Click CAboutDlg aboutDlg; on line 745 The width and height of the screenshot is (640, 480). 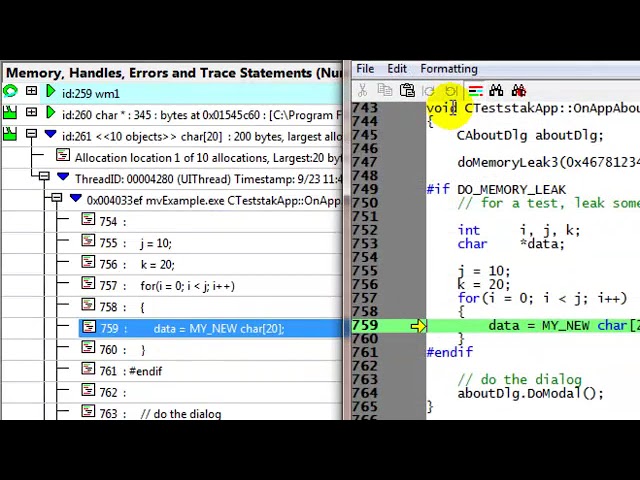530,135
